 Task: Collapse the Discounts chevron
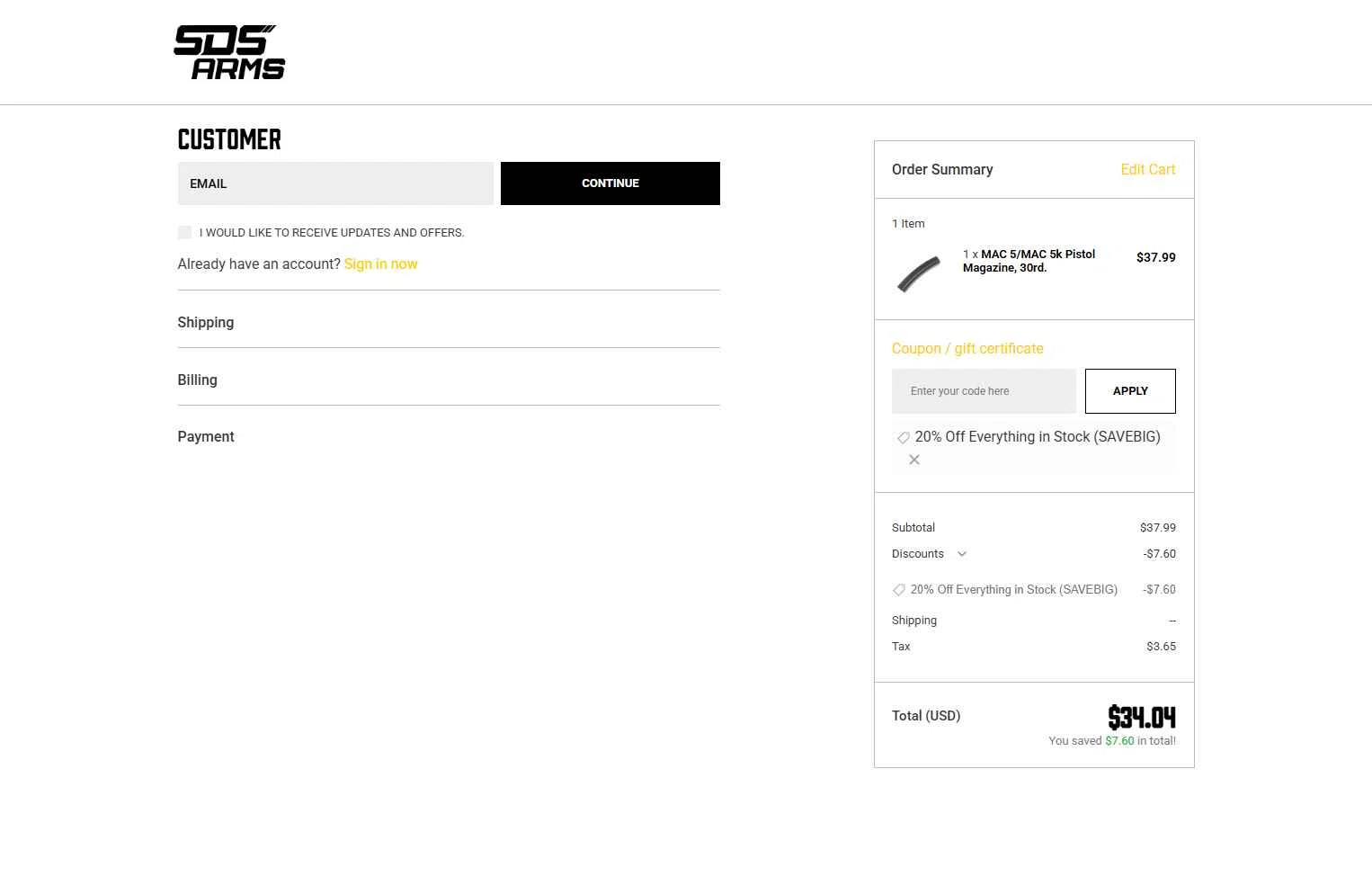(x=962, y=554)
